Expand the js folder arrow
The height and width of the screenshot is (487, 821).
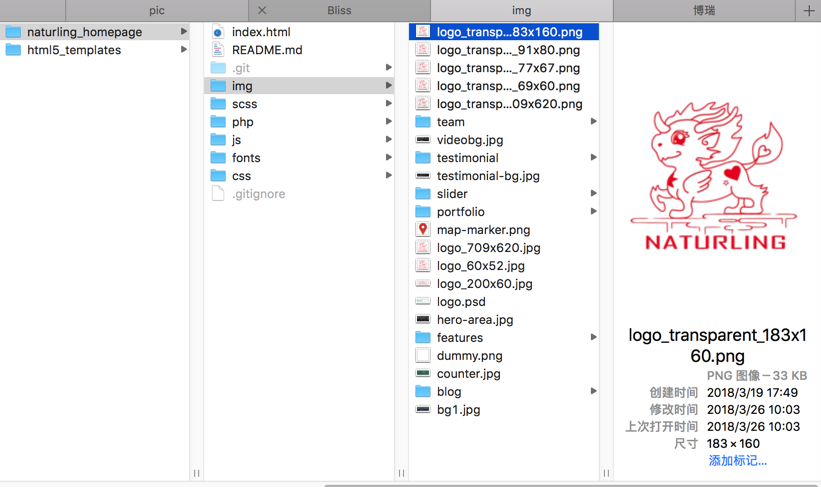coord(389,139)
